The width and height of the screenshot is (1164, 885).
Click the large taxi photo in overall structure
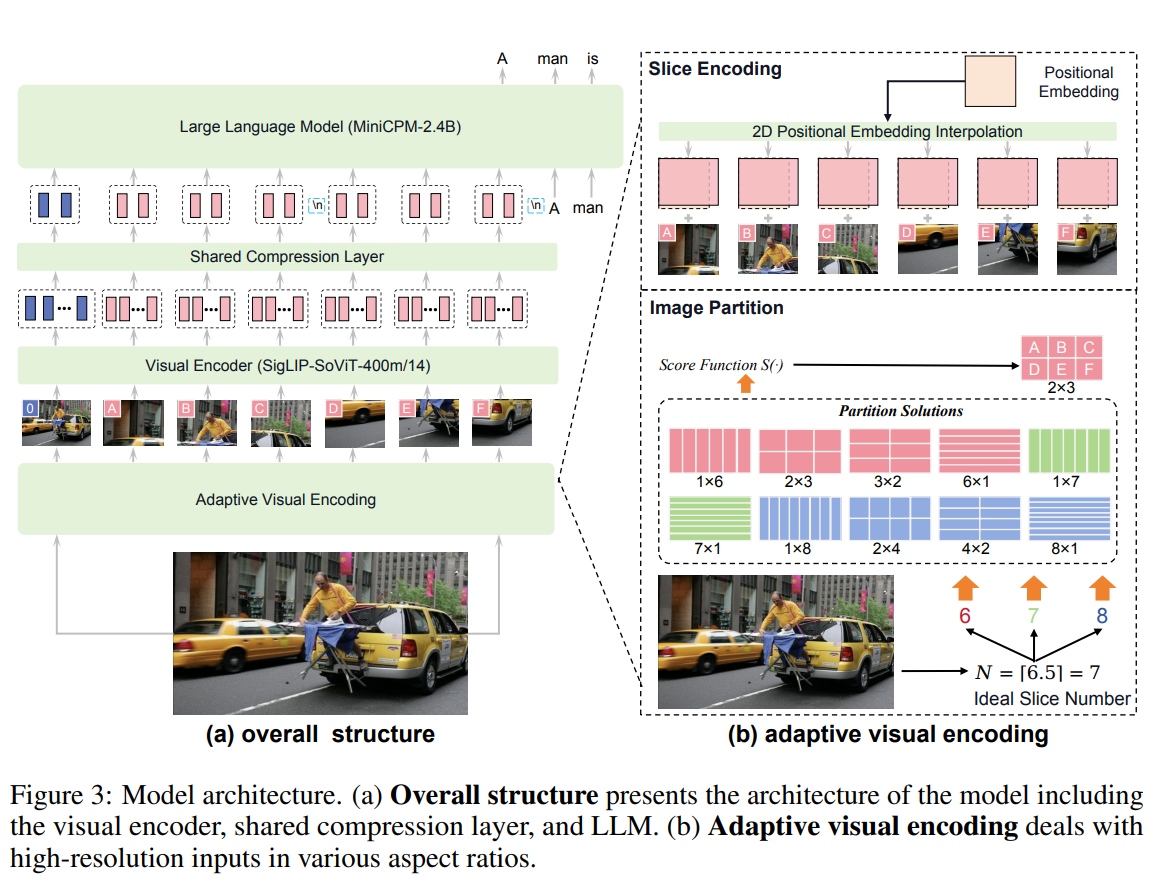pos(321,633)
